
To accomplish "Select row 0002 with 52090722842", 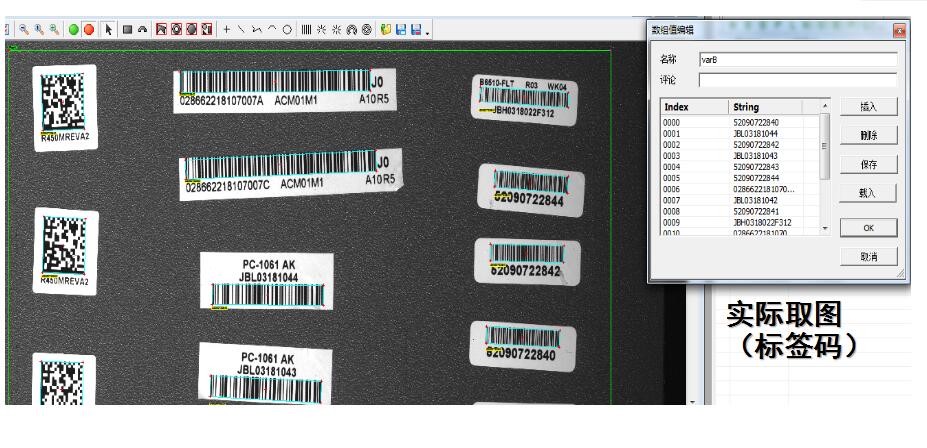I will pos(741,145).
